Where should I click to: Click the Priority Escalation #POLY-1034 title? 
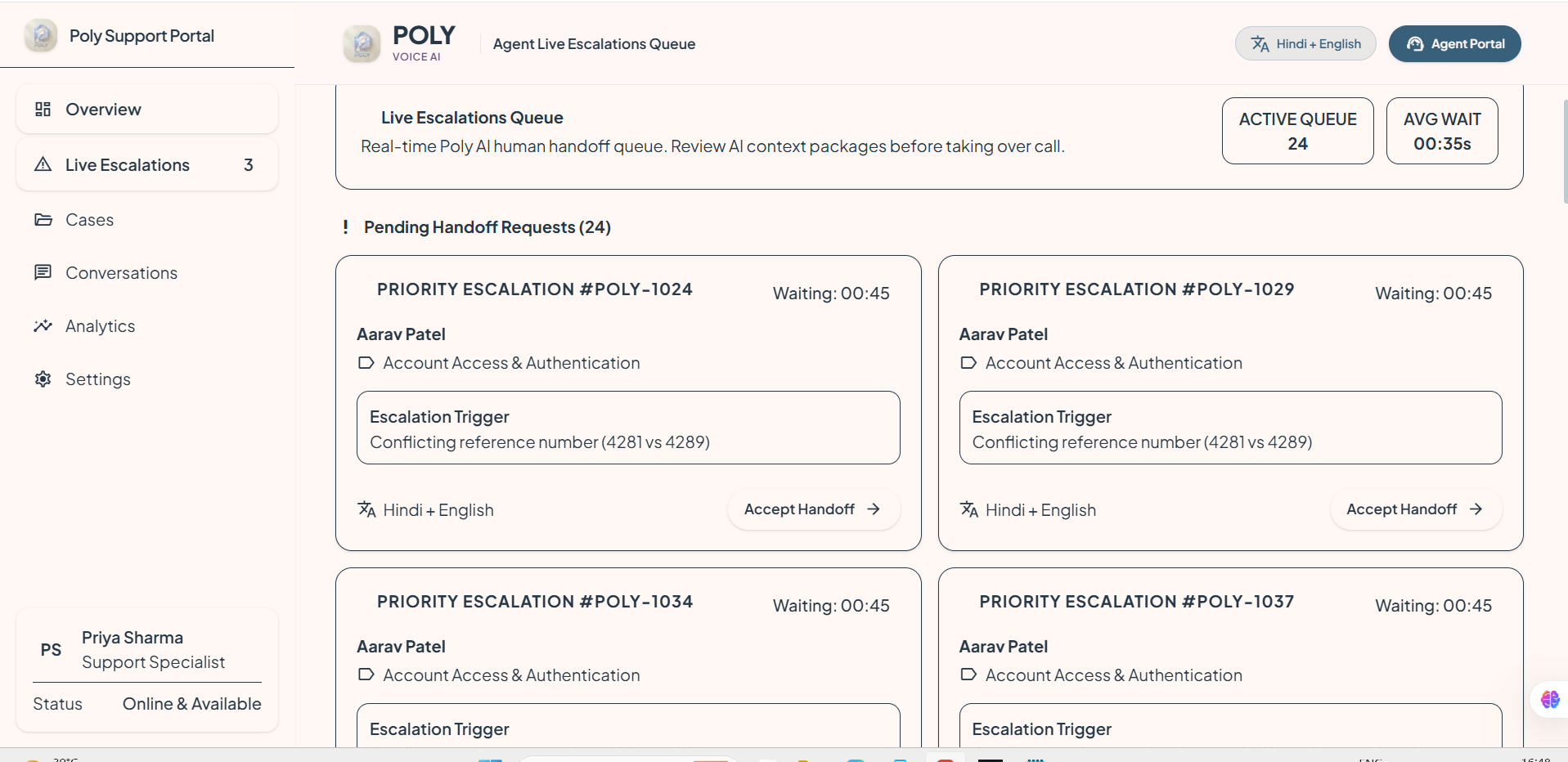click(535, 601)
